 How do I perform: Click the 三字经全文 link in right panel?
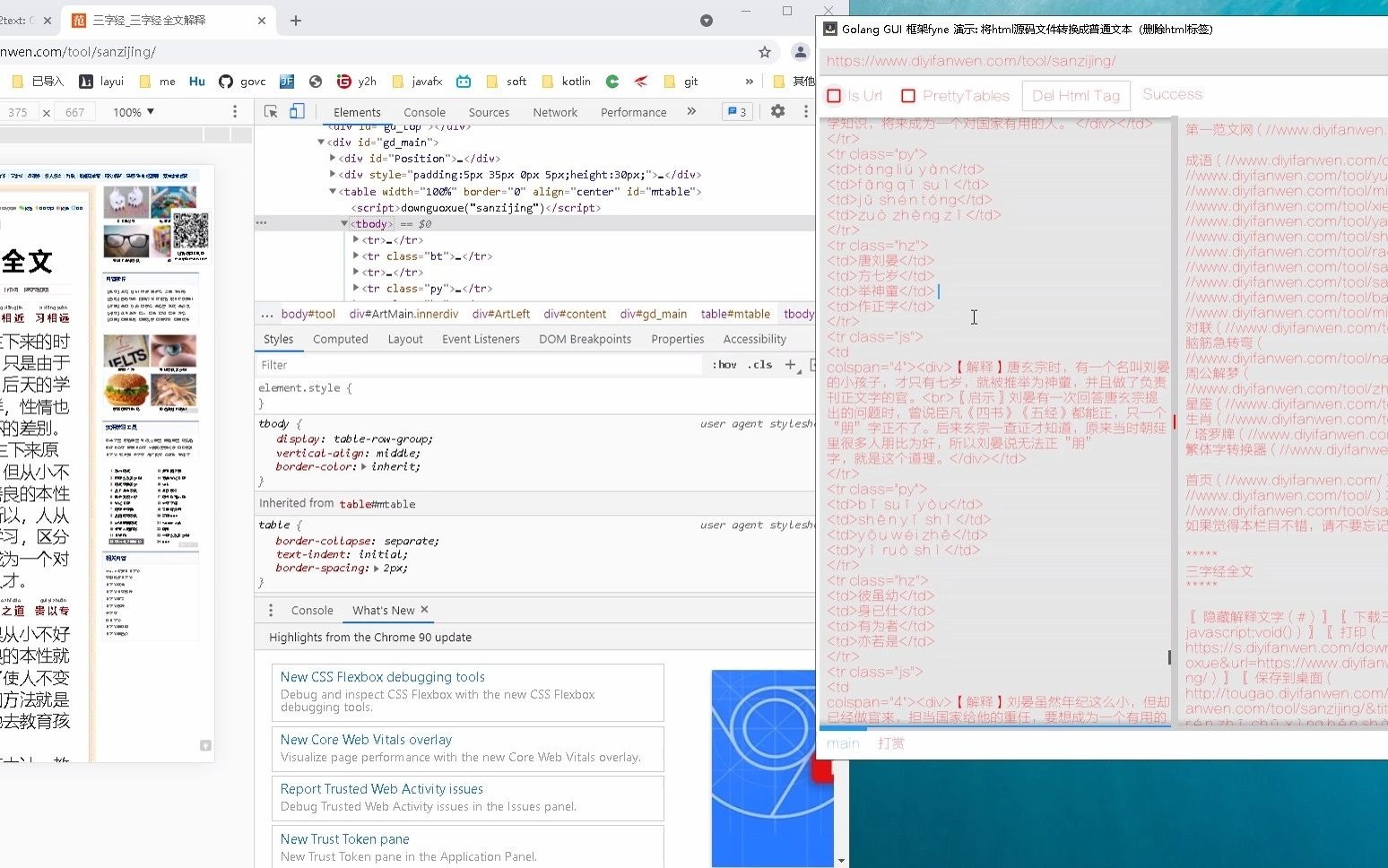(x=1219, y=570)
